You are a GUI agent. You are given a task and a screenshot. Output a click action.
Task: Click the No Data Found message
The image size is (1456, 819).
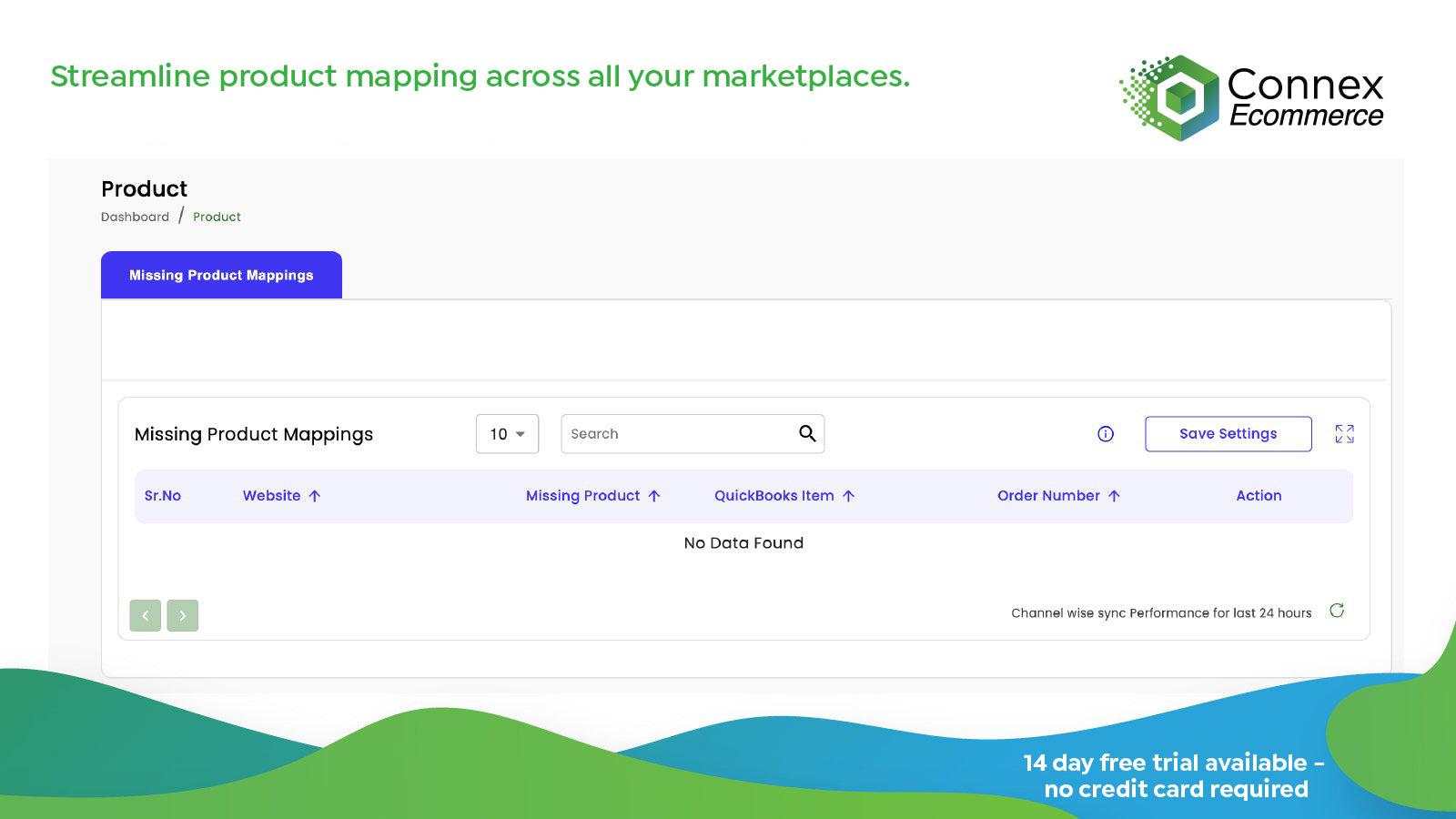coord(743,543)
